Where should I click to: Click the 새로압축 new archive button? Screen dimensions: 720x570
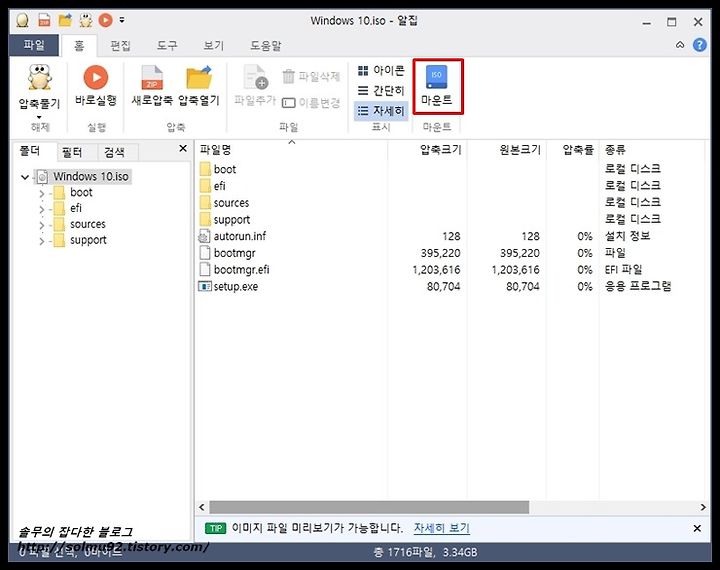(x=152, y=86)
